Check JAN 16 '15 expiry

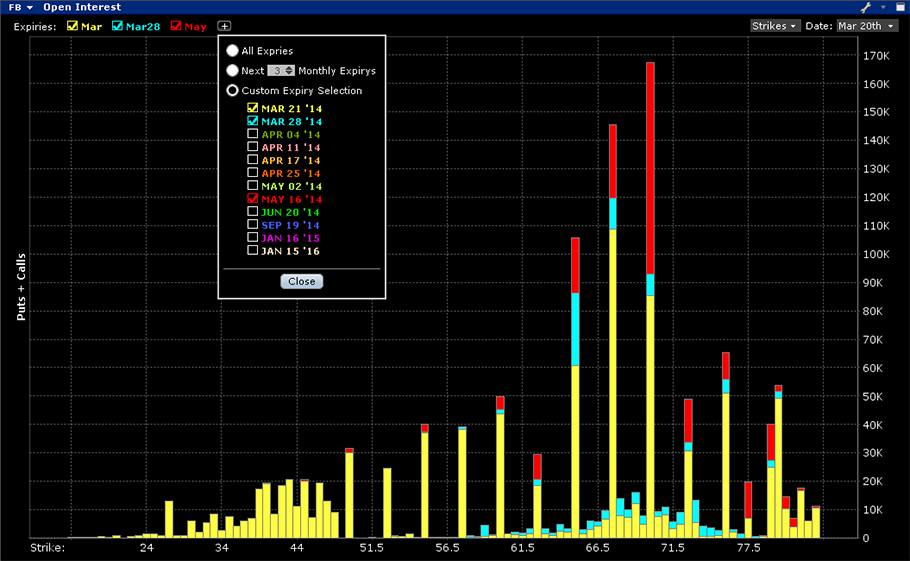(x=252, y=237)
